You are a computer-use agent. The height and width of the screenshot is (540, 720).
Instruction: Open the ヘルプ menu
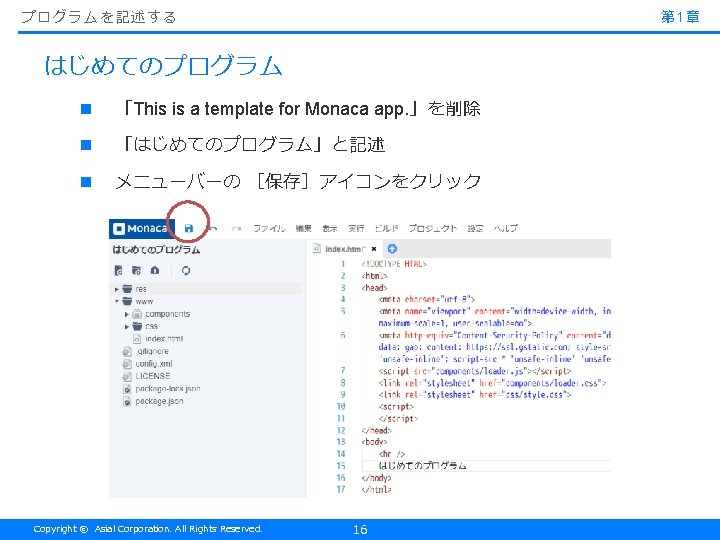tap(506, 228)
